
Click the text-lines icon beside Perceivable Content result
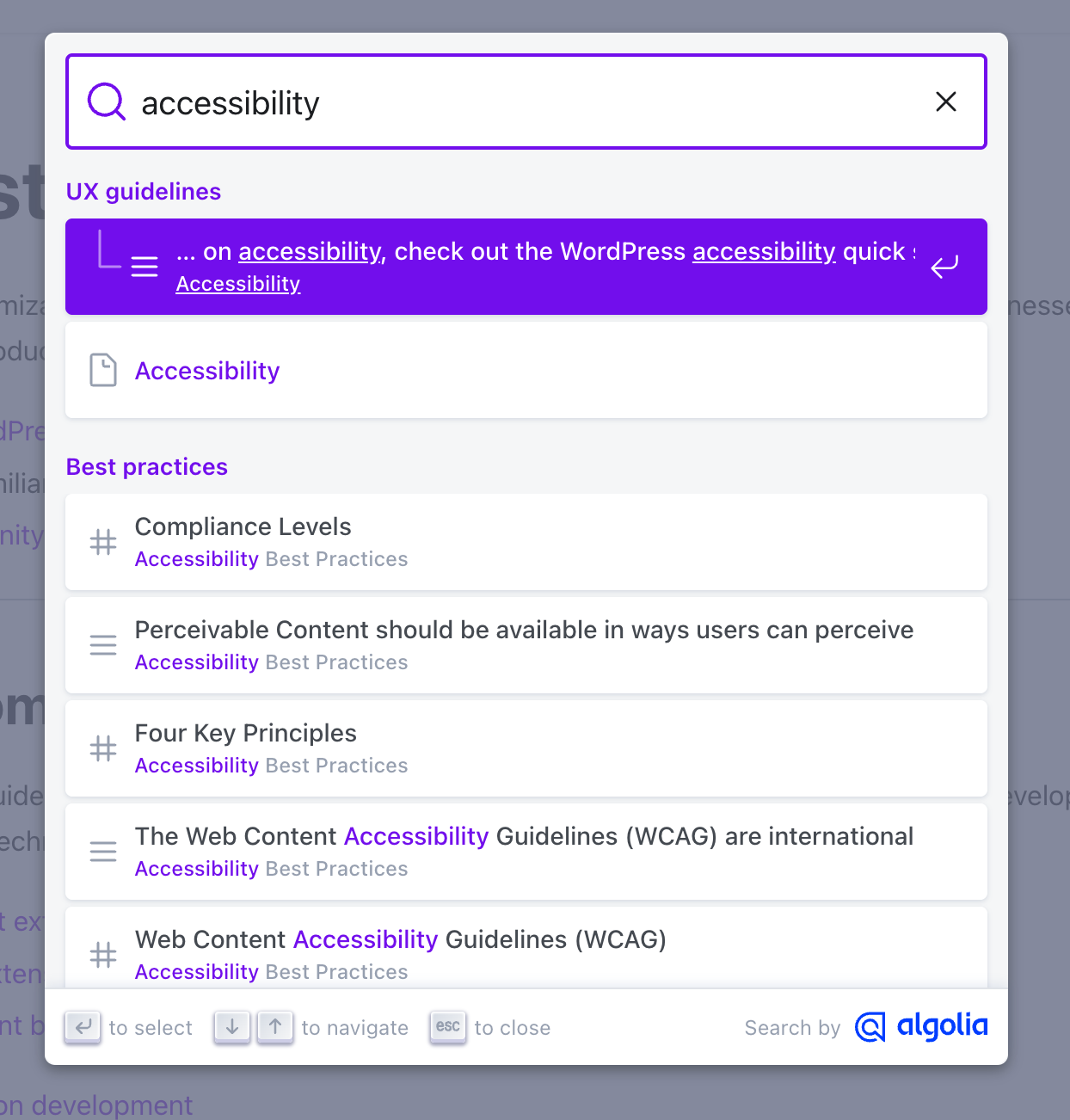[103, 644]
